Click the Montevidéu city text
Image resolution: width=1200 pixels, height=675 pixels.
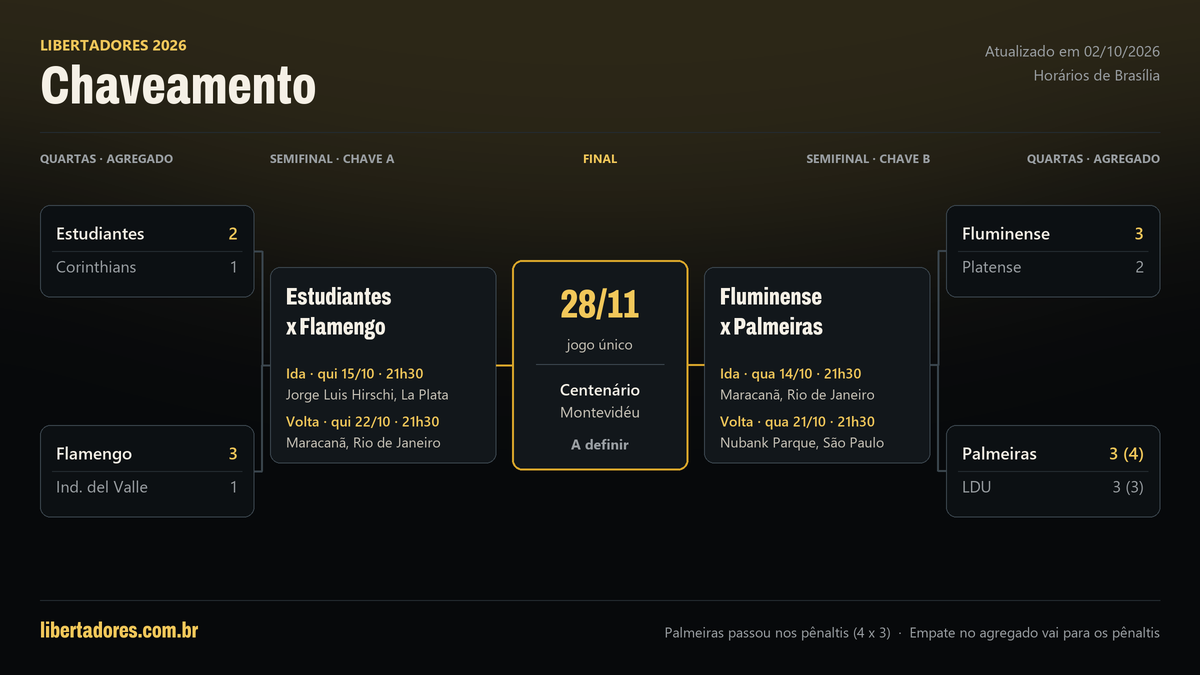click(x=600, y=412)
